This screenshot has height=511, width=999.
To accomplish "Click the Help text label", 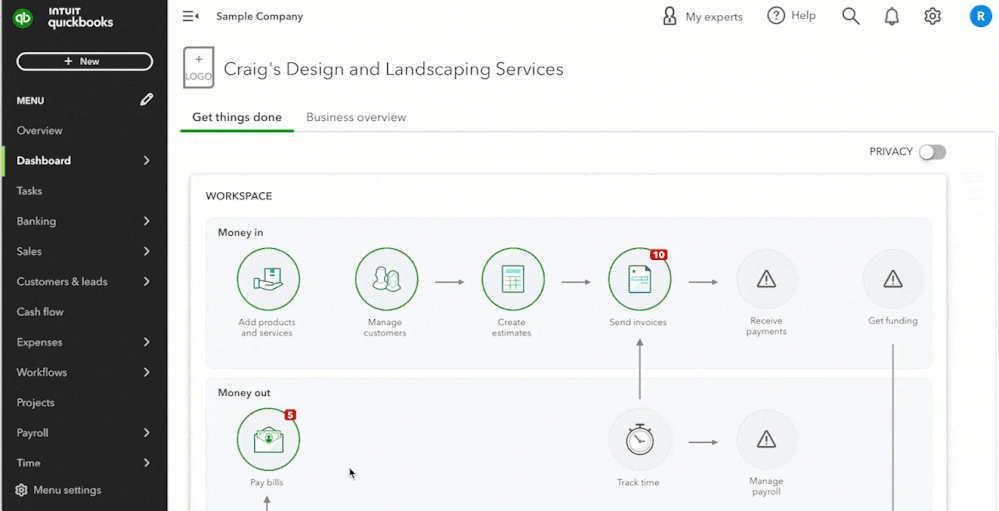I will (803, 16).
